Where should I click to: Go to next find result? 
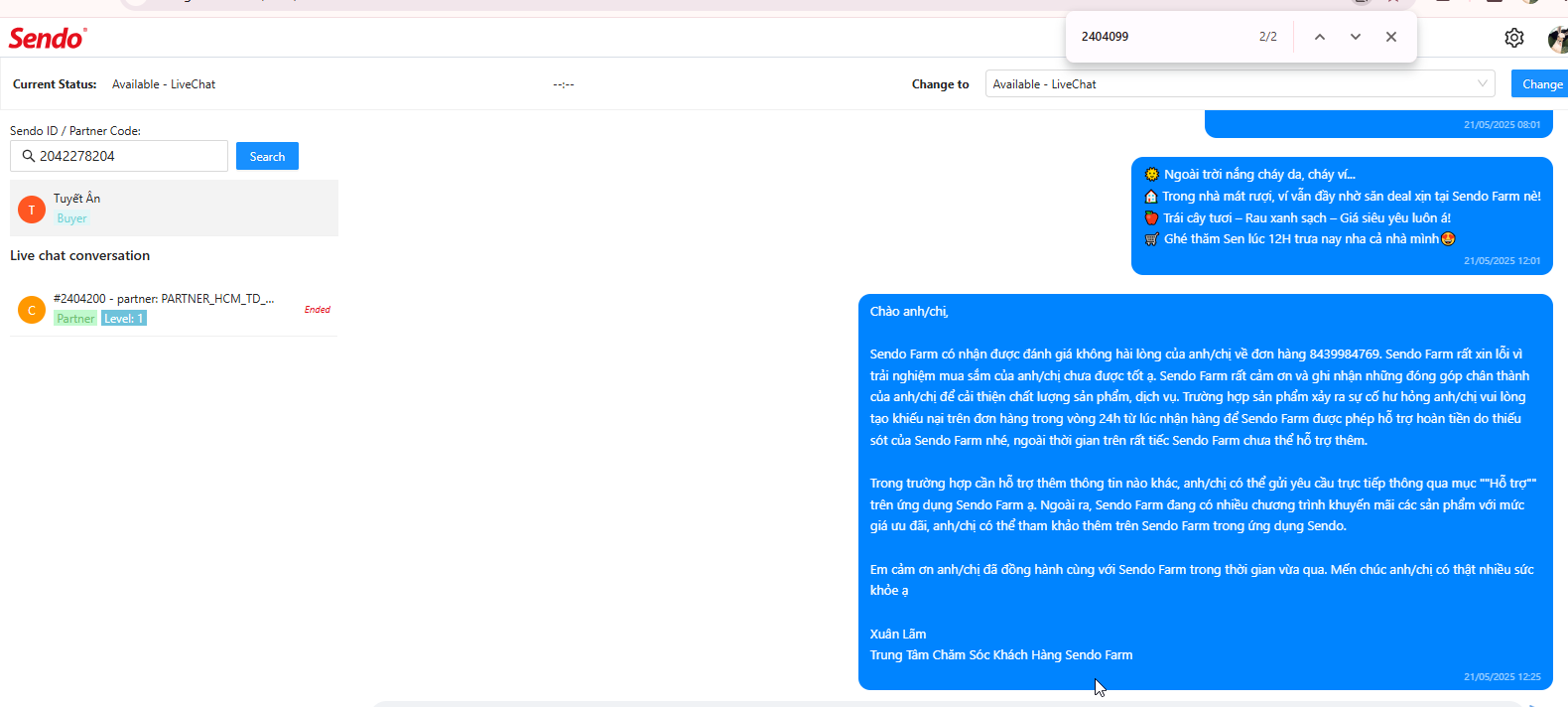(1355, 37)
